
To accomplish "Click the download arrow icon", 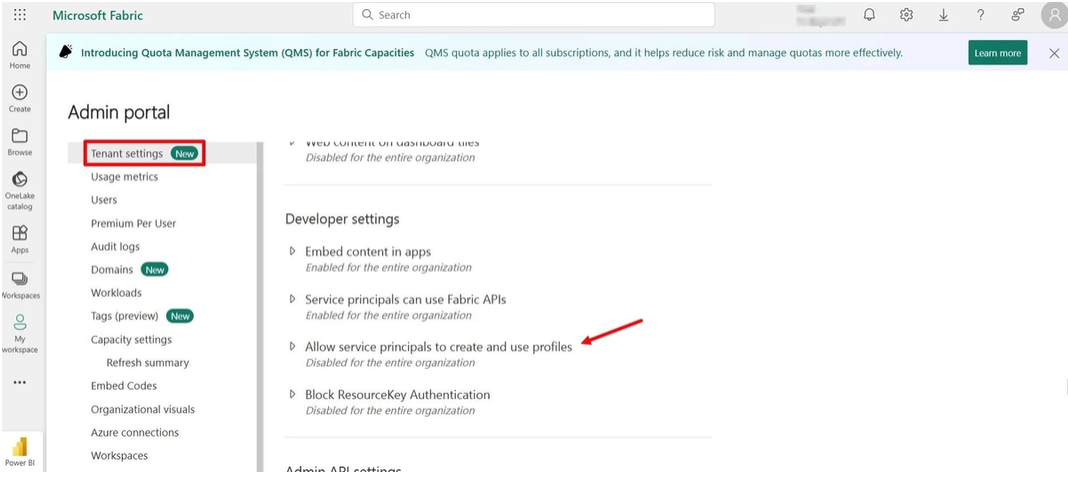I will click(943, 15).
